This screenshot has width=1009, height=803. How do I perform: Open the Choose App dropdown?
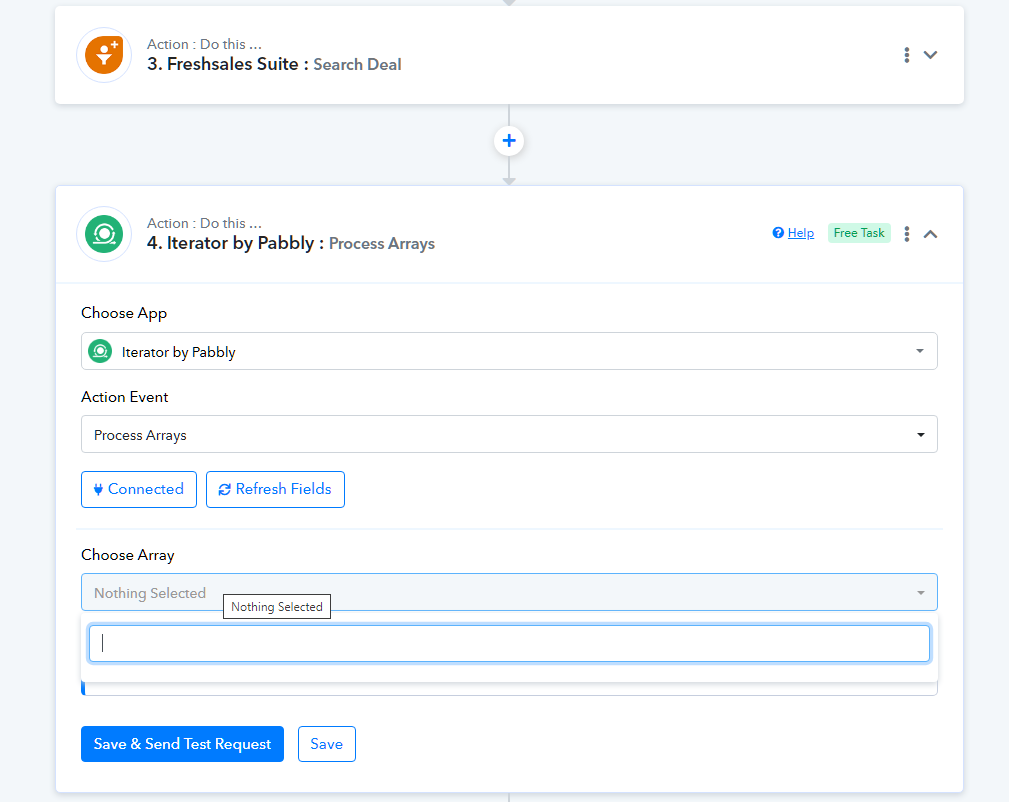point(509,351)
